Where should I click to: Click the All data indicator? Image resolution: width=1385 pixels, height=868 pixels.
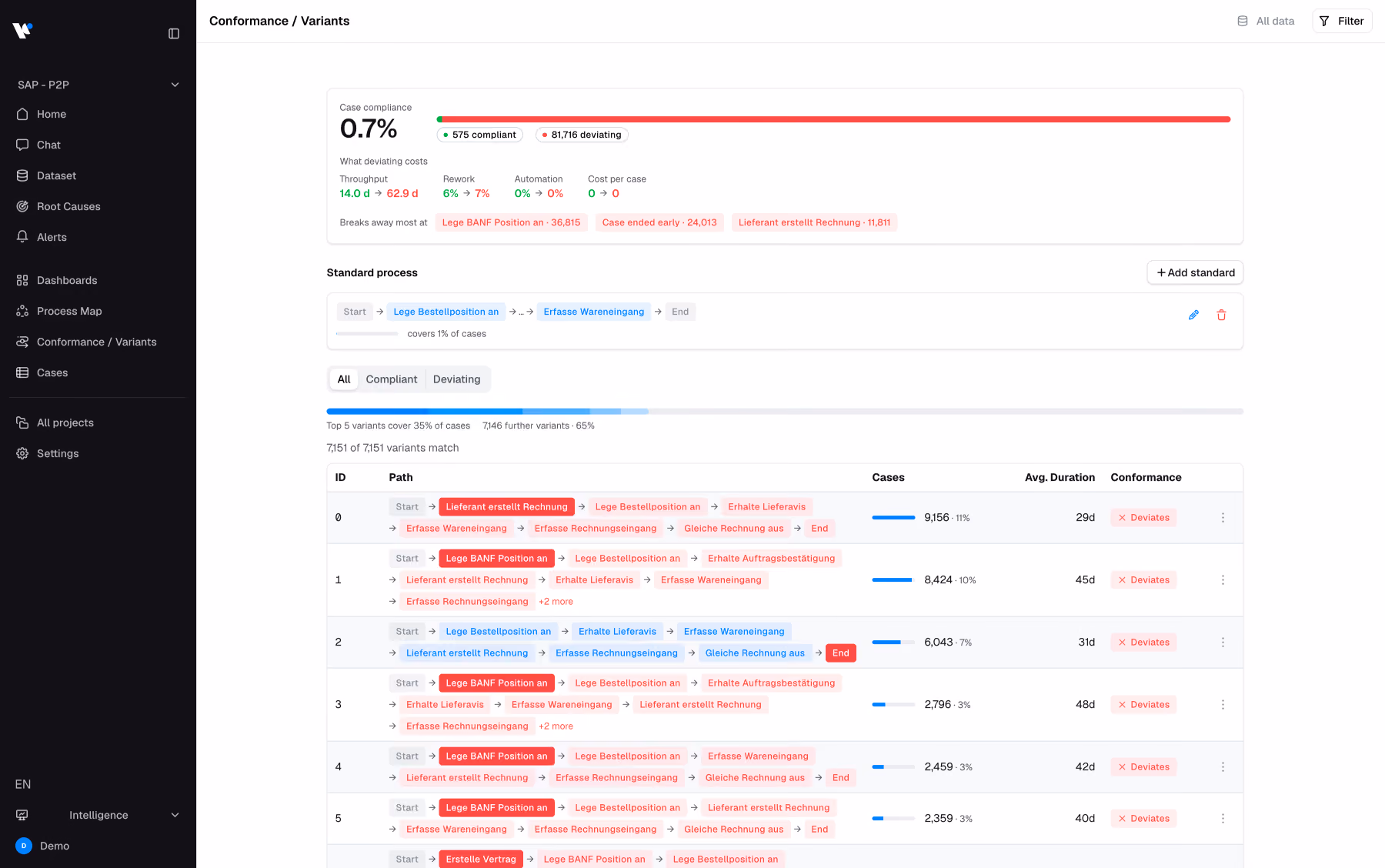(1266, 21)
